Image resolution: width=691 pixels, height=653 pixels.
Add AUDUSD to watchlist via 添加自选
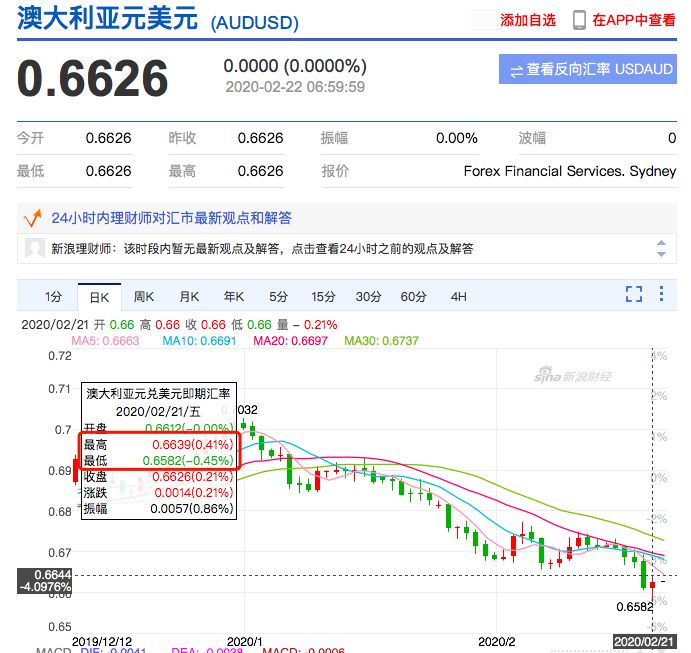(x=527, y=20)
